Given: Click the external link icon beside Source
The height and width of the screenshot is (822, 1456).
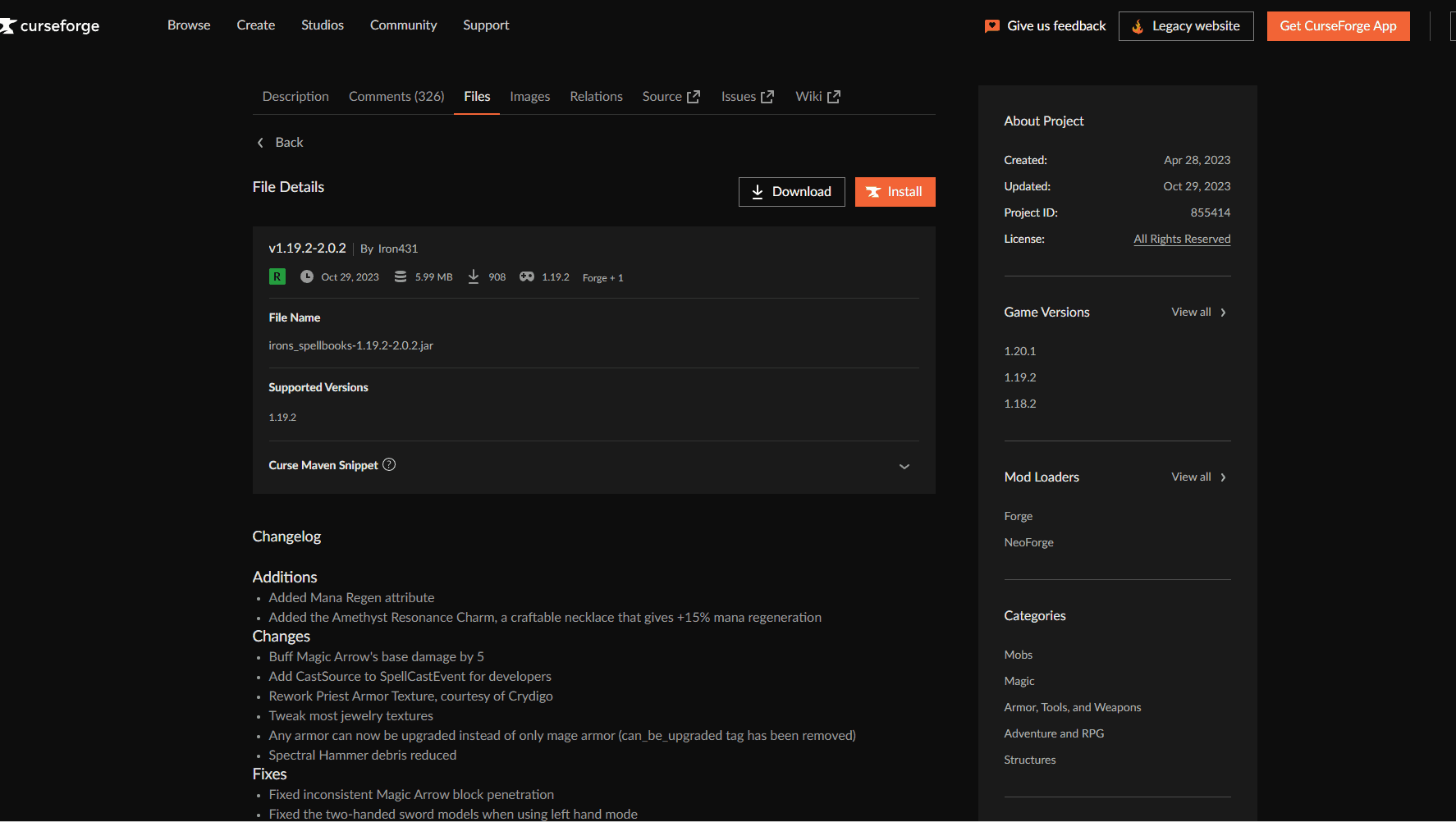Looking at the screenshot, I should tap(694, 97).
